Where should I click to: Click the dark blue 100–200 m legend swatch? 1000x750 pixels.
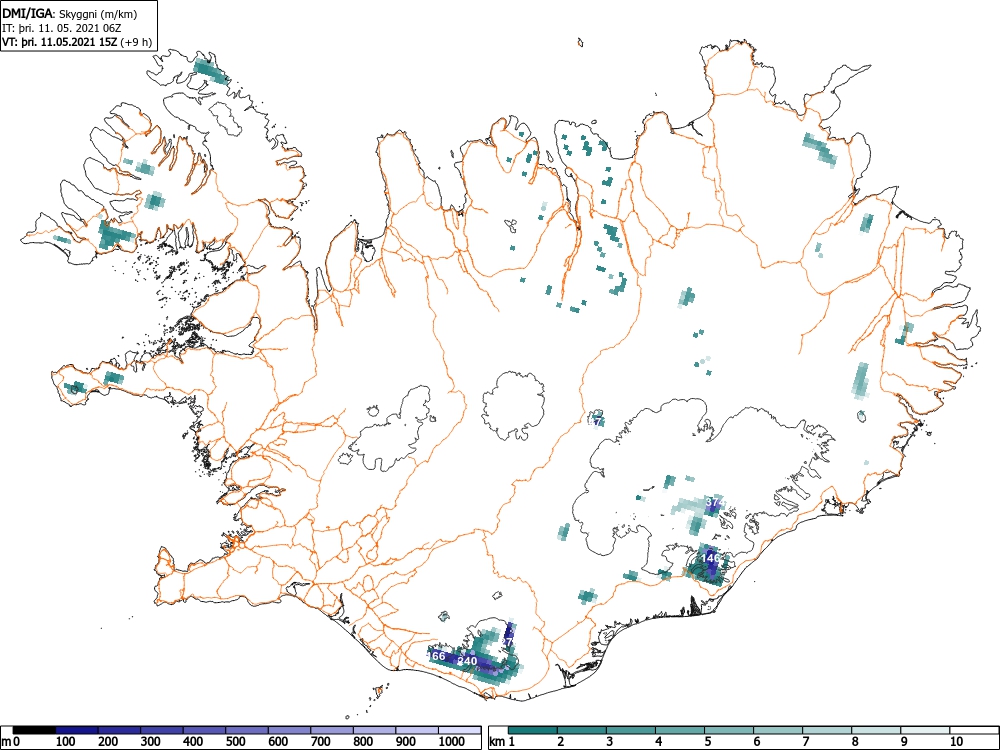[x=77, y=730]
